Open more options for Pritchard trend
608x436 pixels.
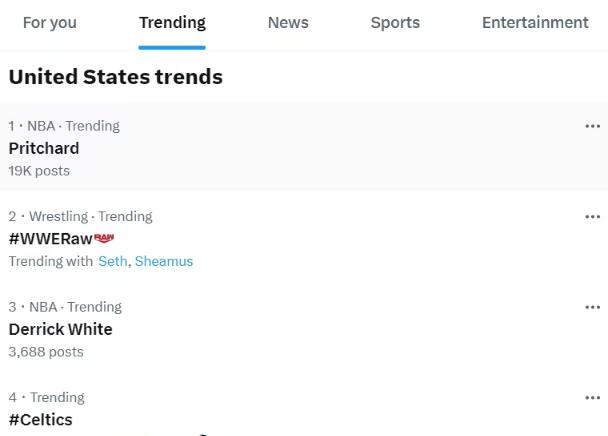[x=592, y=126]
